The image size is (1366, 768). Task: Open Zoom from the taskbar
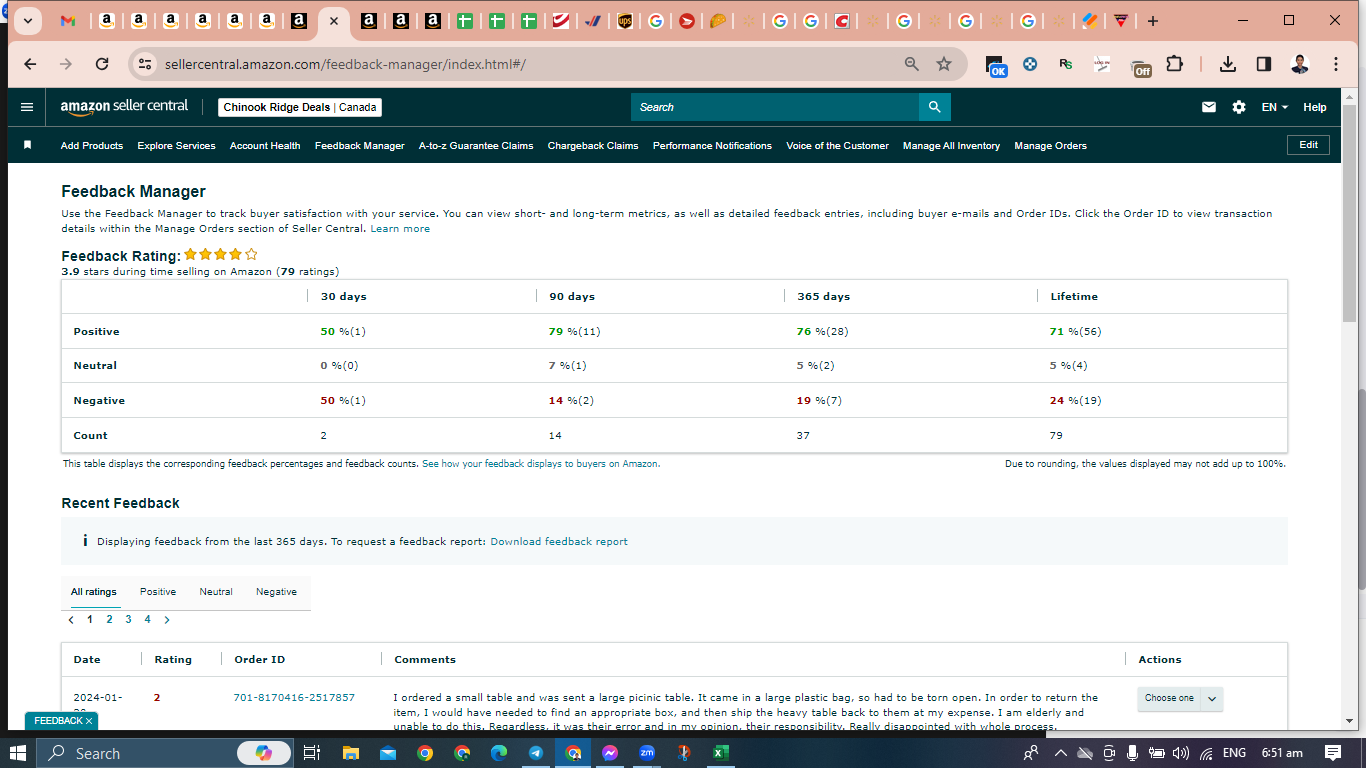pos(647,753)
